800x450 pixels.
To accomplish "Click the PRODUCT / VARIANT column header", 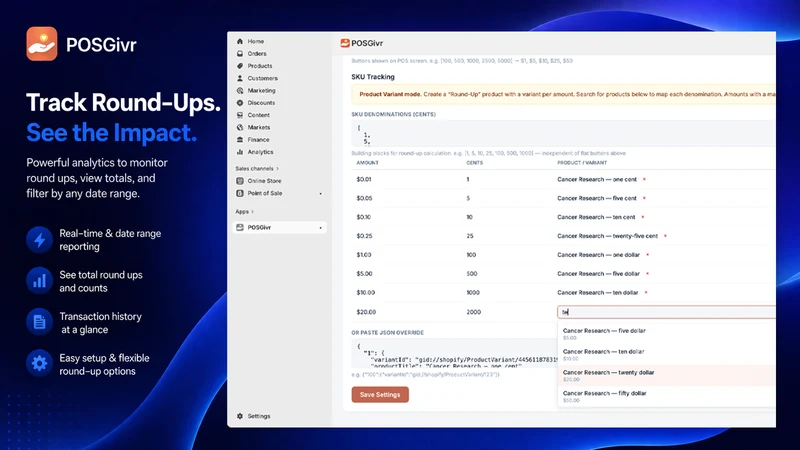I will point(582,163).
